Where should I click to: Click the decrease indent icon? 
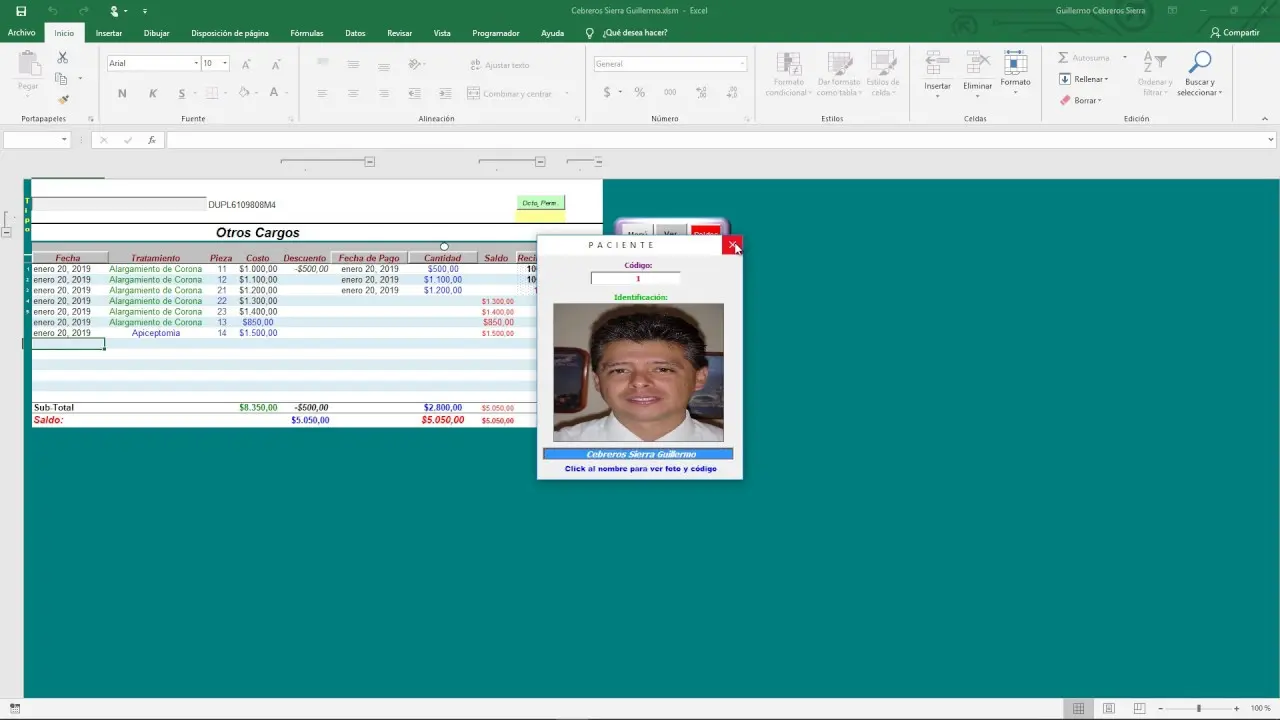(x=415, y=93)
